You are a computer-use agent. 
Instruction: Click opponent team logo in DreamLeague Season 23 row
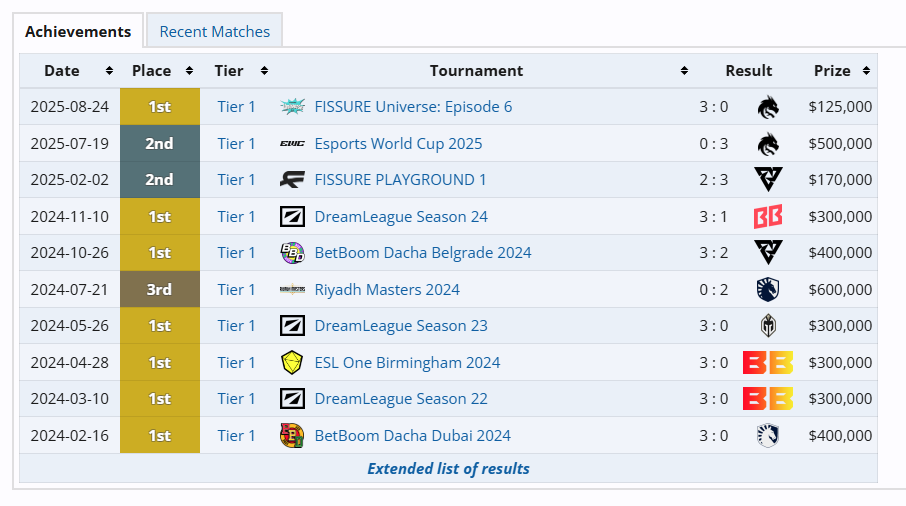[x=768, y=326]
